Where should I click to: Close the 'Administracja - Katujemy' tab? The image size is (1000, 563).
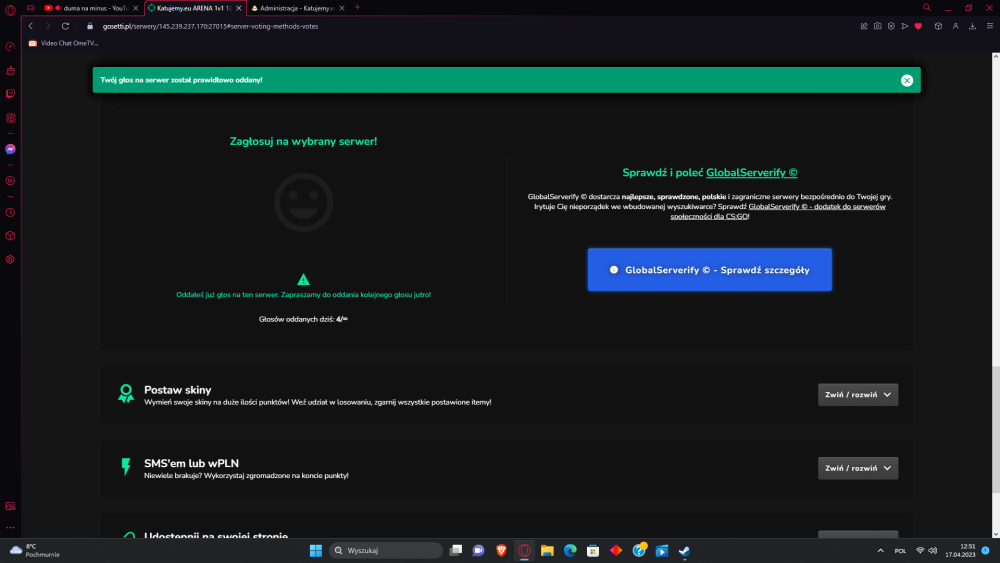(342, 8)
